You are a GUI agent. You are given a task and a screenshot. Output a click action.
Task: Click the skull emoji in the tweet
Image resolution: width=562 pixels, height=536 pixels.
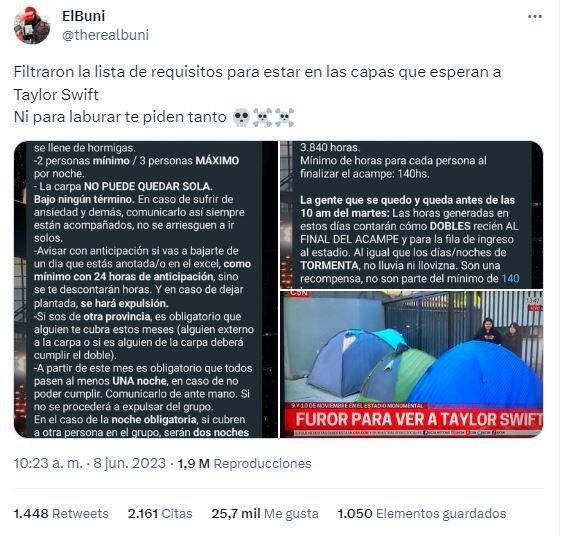click(241, 117)
